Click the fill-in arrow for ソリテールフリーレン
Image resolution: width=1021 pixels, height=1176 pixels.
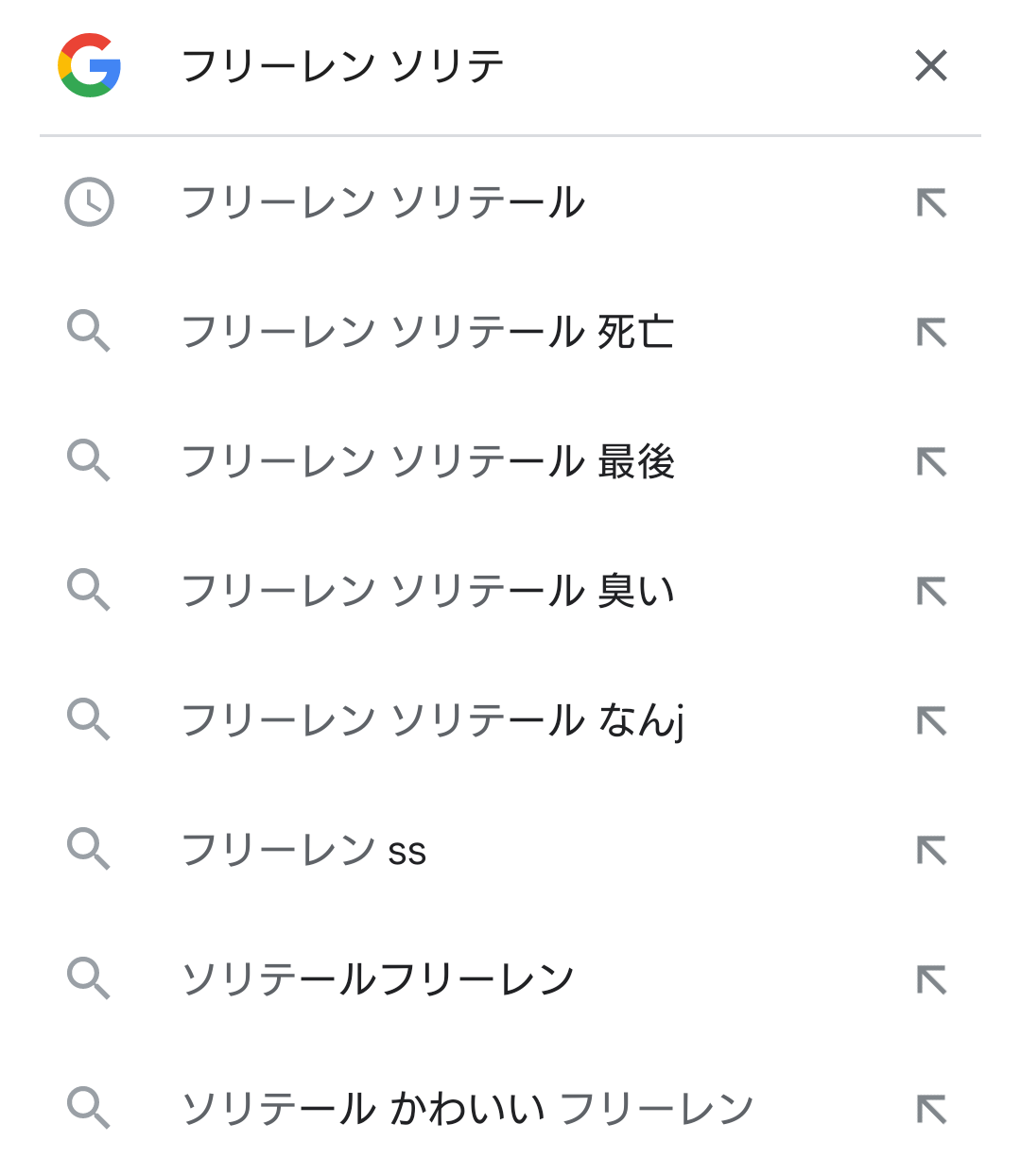coord(931,979)
